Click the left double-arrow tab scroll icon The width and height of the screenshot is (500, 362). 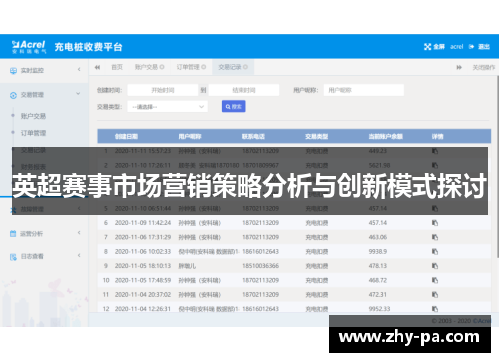(97, 67)
